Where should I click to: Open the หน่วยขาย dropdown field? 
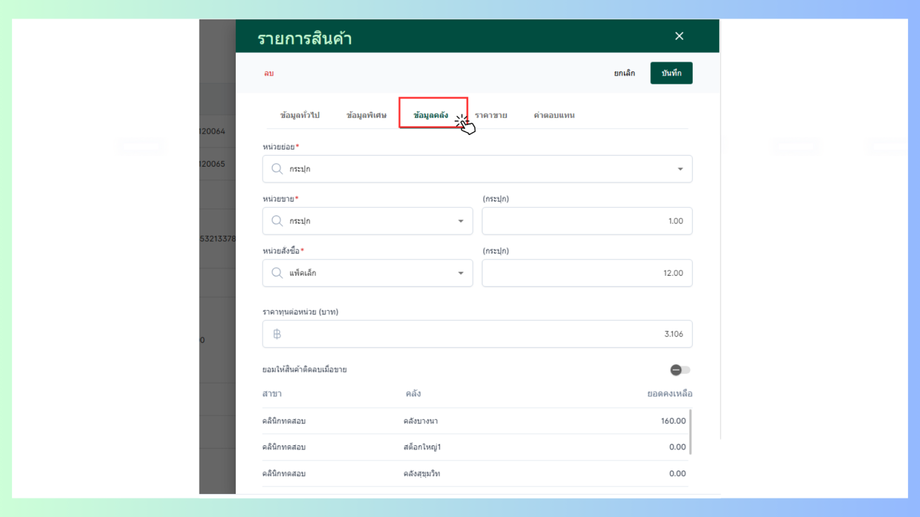point(367,221)
